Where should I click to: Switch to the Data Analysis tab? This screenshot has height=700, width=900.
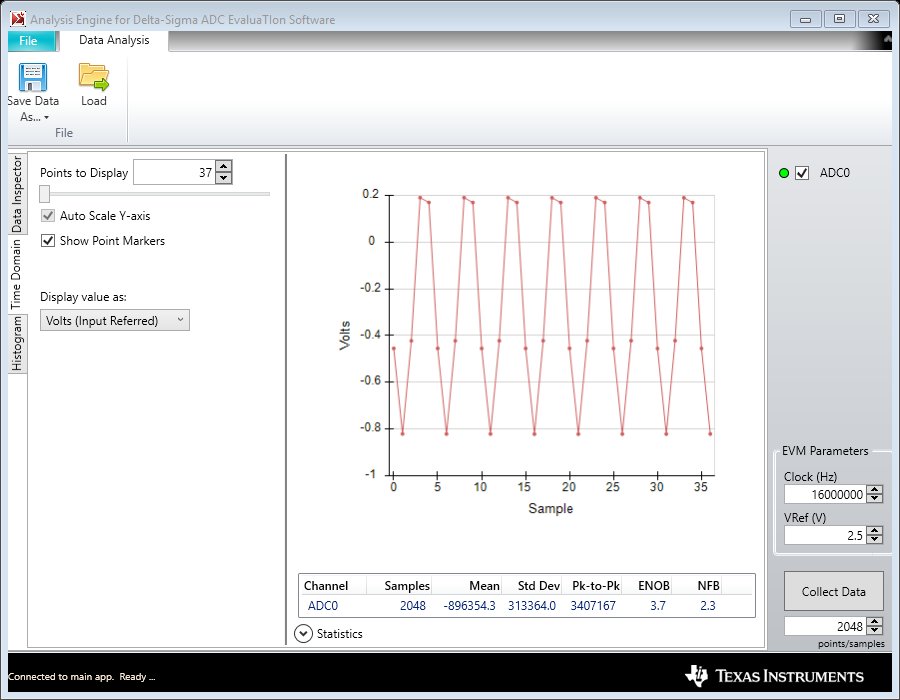(x=114, y=40)
